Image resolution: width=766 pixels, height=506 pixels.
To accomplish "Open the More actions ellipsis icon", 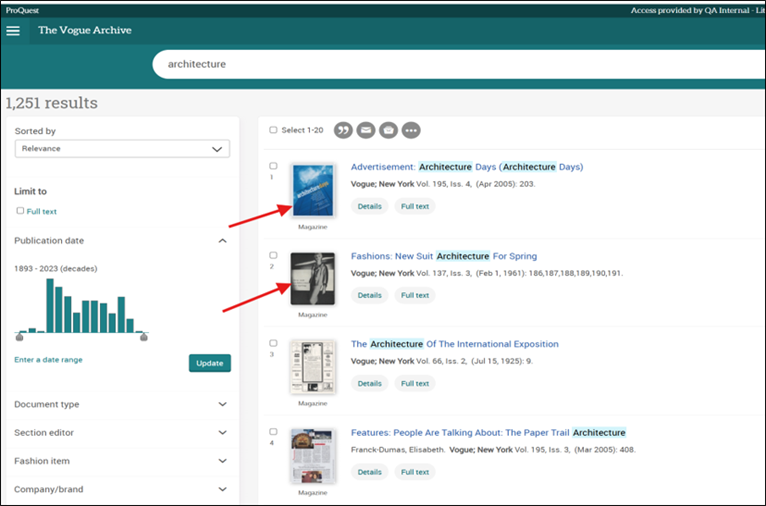I will (411, 130).
